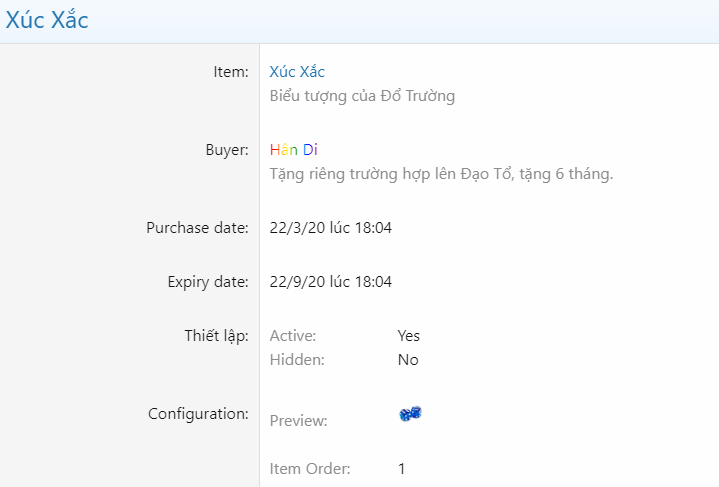Click the Xúc Xắc page title heading
This screenshot has width=719, height=487.
click(47, 20)
